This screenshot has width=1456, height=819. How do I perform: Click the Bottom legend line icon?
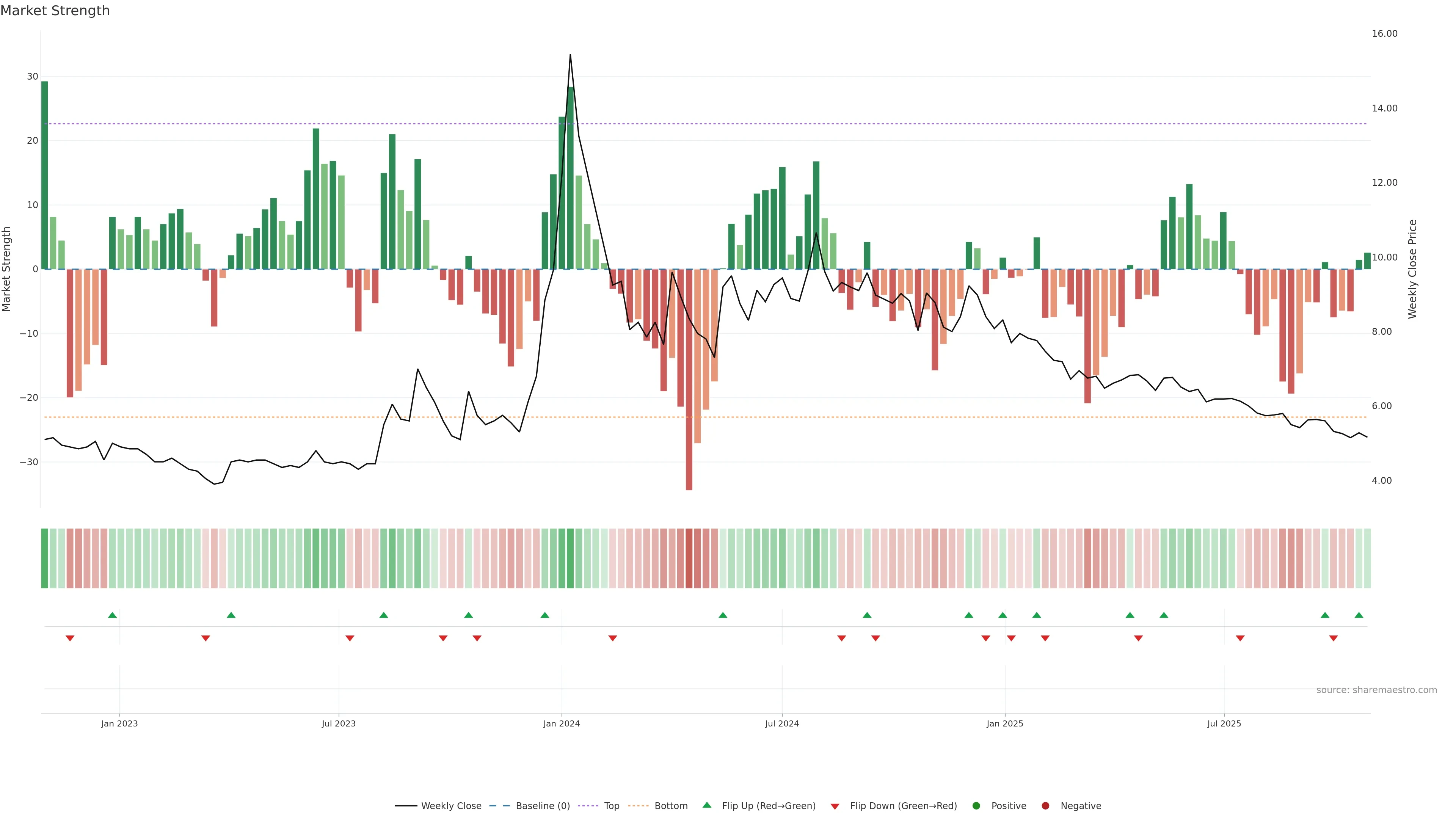tap(638, 806)
